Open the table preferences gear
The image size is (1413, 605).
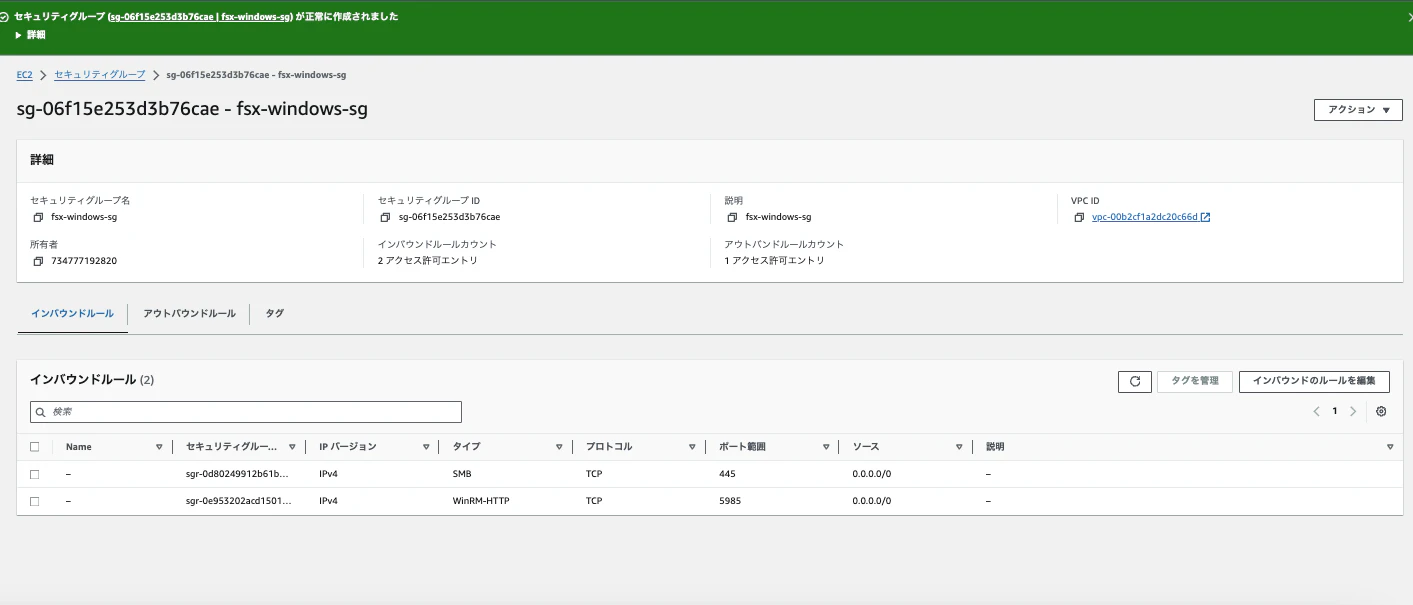1381,411
